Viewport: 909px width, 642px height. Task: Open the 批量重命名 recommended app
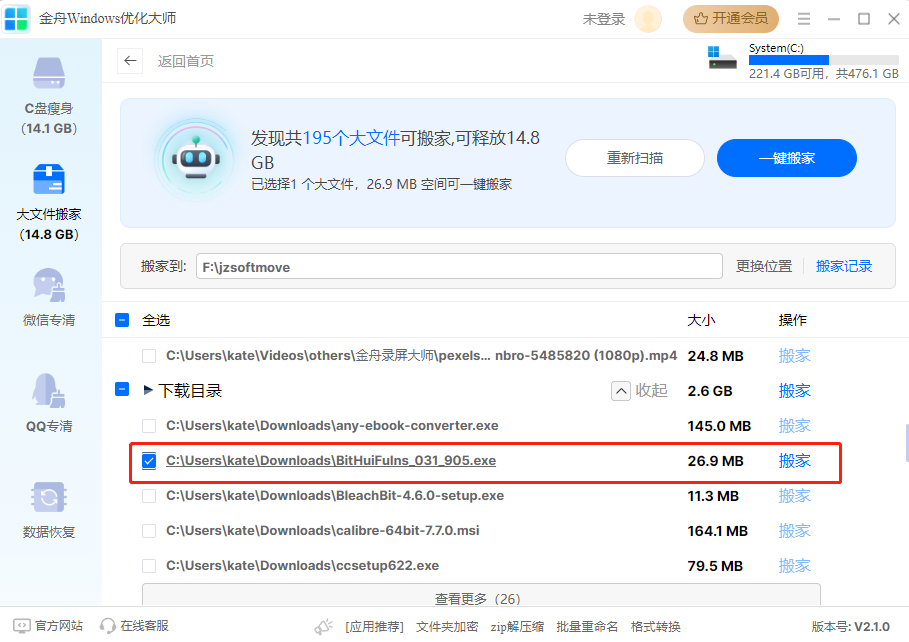coord(587,626)
